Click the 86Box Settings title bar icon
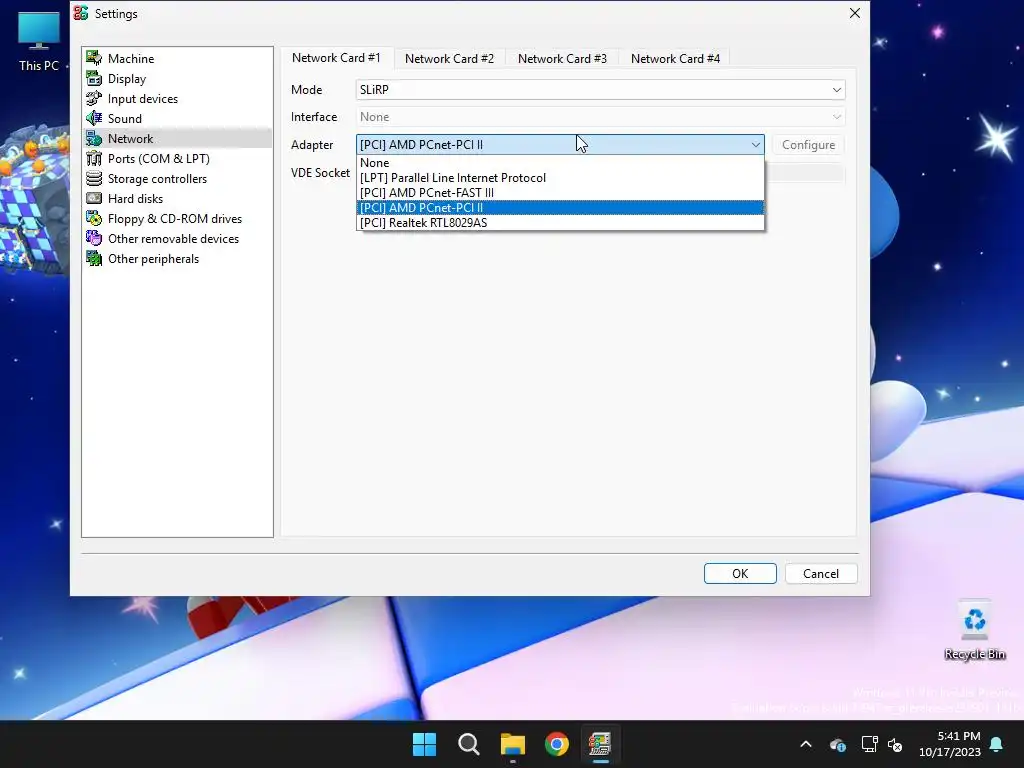Screen dimensions: 1024x768 coord(81,13)
